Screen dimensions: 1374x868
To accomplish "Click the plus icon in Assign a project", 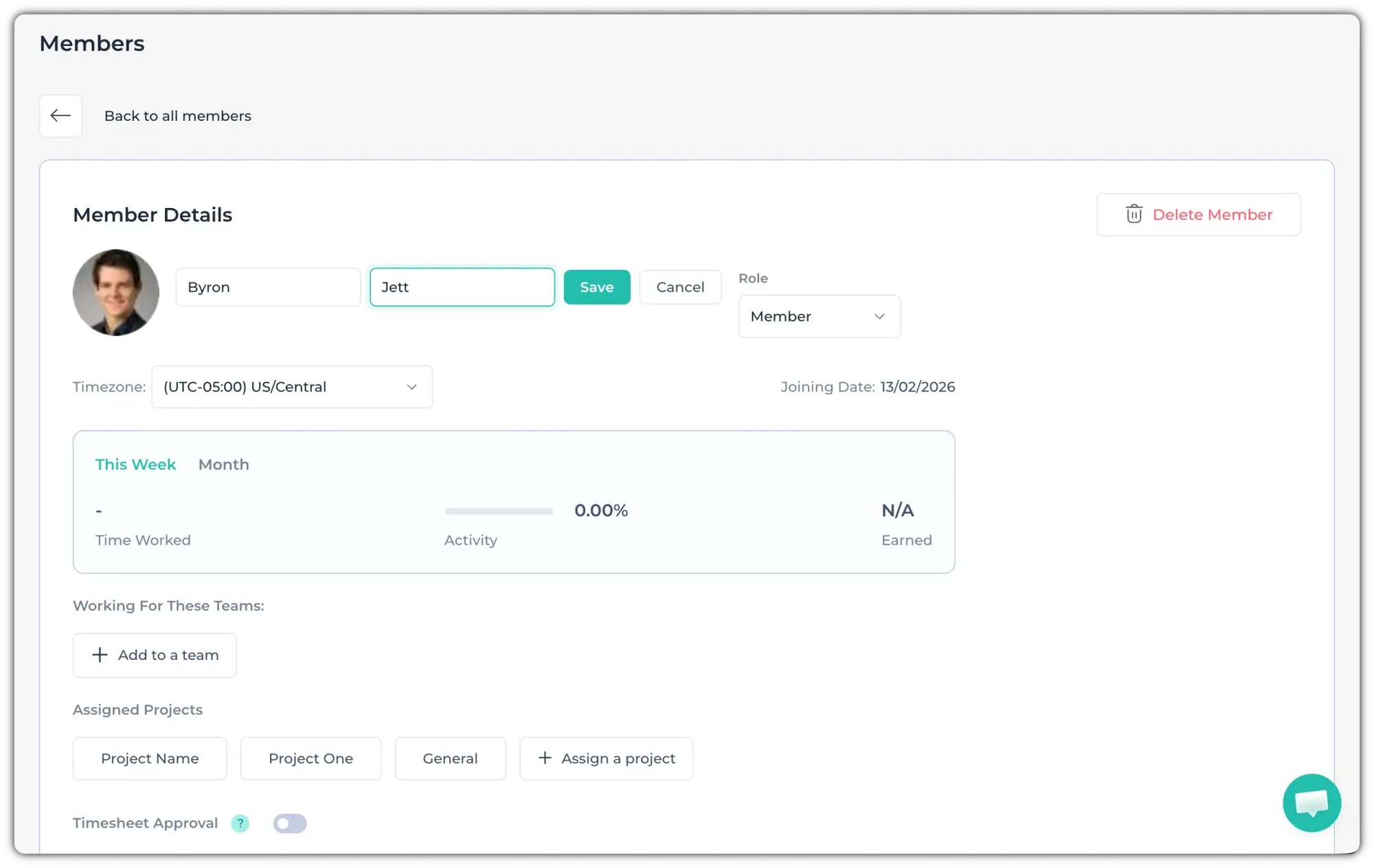I will [545, 757].
